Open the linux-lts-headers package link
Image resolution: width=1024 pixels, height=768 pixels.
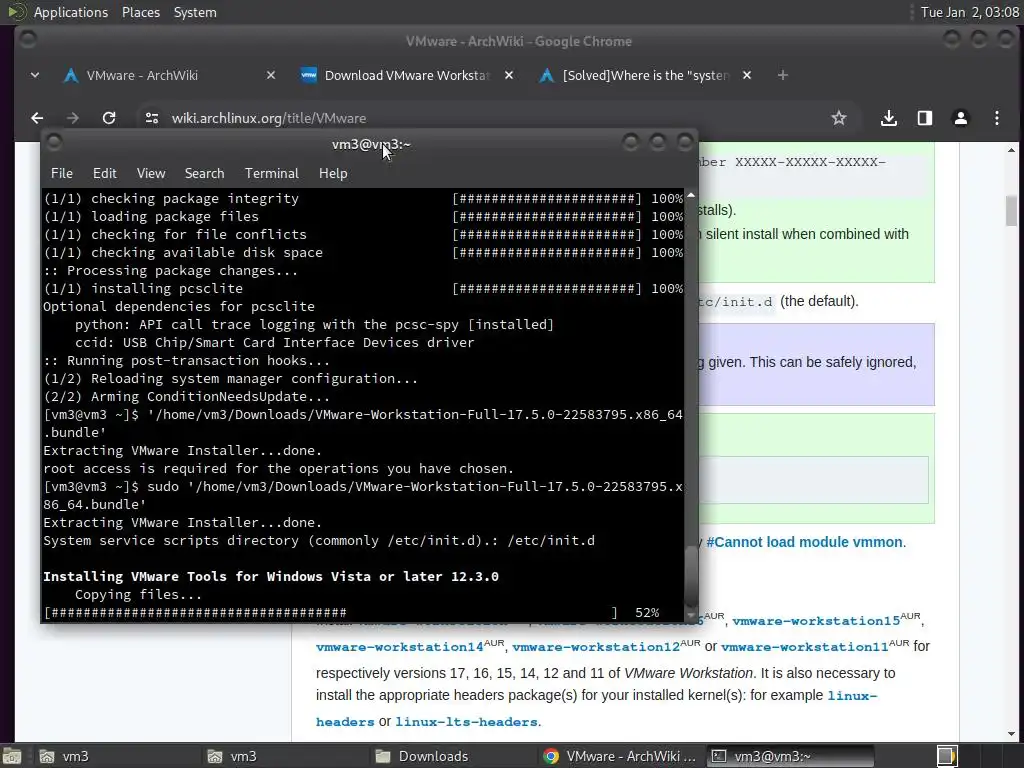click(466, 722)
